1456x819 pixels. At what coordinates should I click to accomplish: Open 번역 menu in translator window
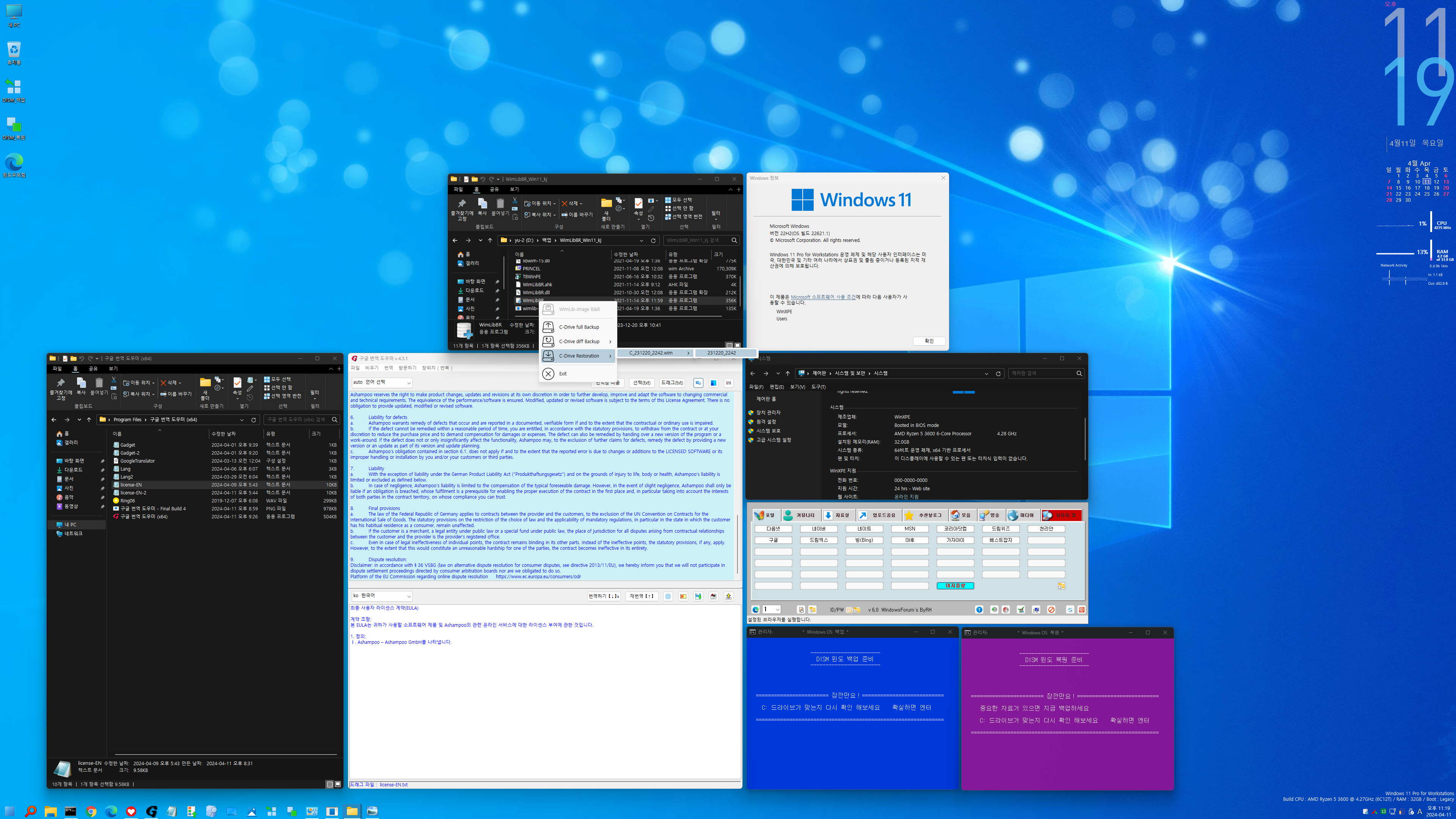[388, 368]
